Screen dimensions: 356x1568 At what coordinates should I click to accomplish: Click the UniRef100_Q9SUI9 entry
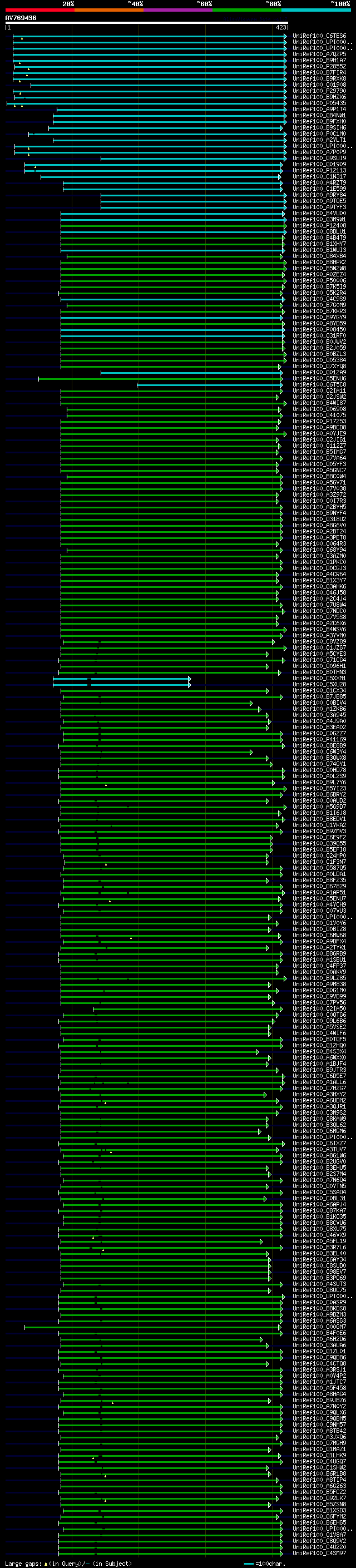click(319, 159)
